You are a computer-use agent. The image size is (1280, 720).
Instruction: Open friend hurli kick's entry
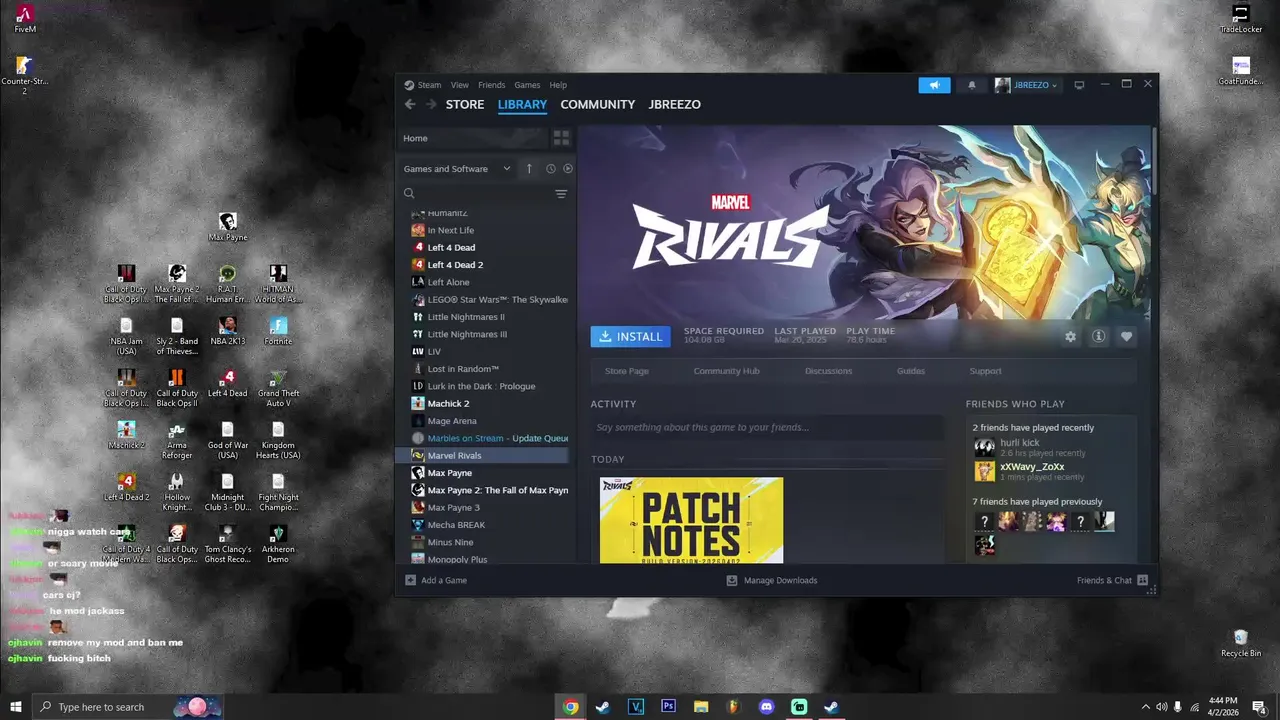point(1030,447)
